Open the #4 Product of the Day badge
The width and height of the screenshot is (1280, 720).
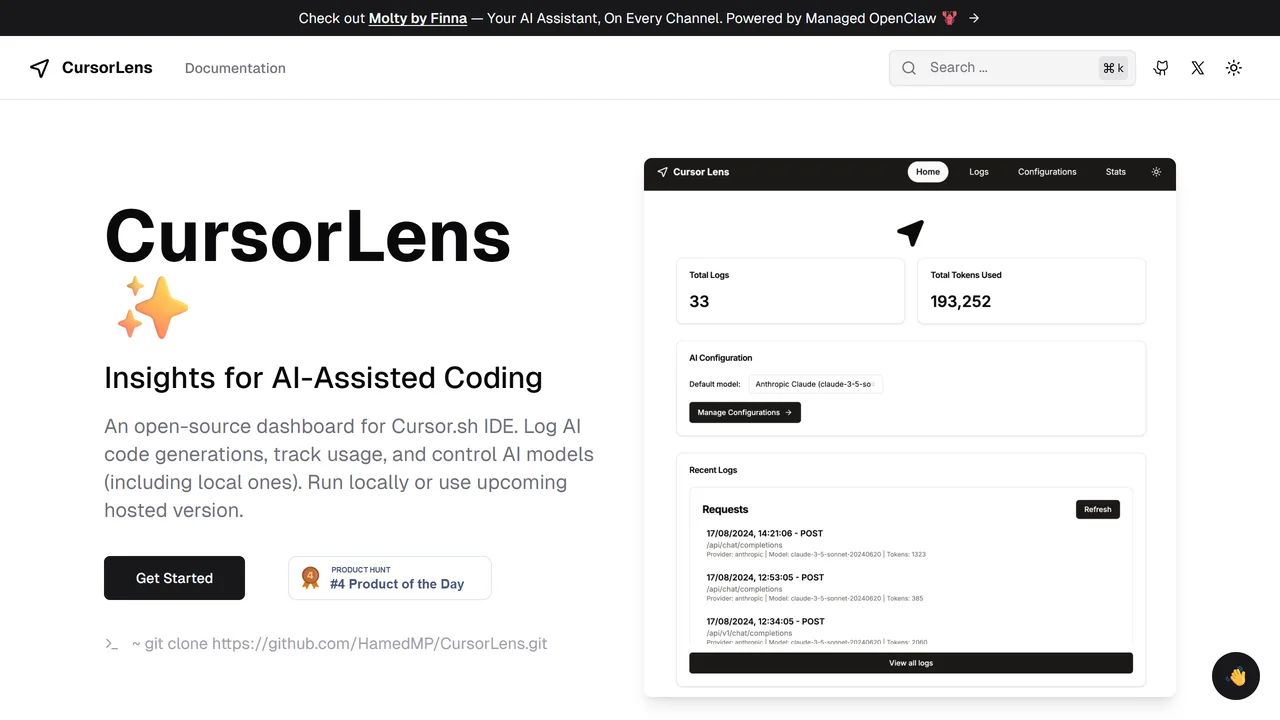coord(390,578)
